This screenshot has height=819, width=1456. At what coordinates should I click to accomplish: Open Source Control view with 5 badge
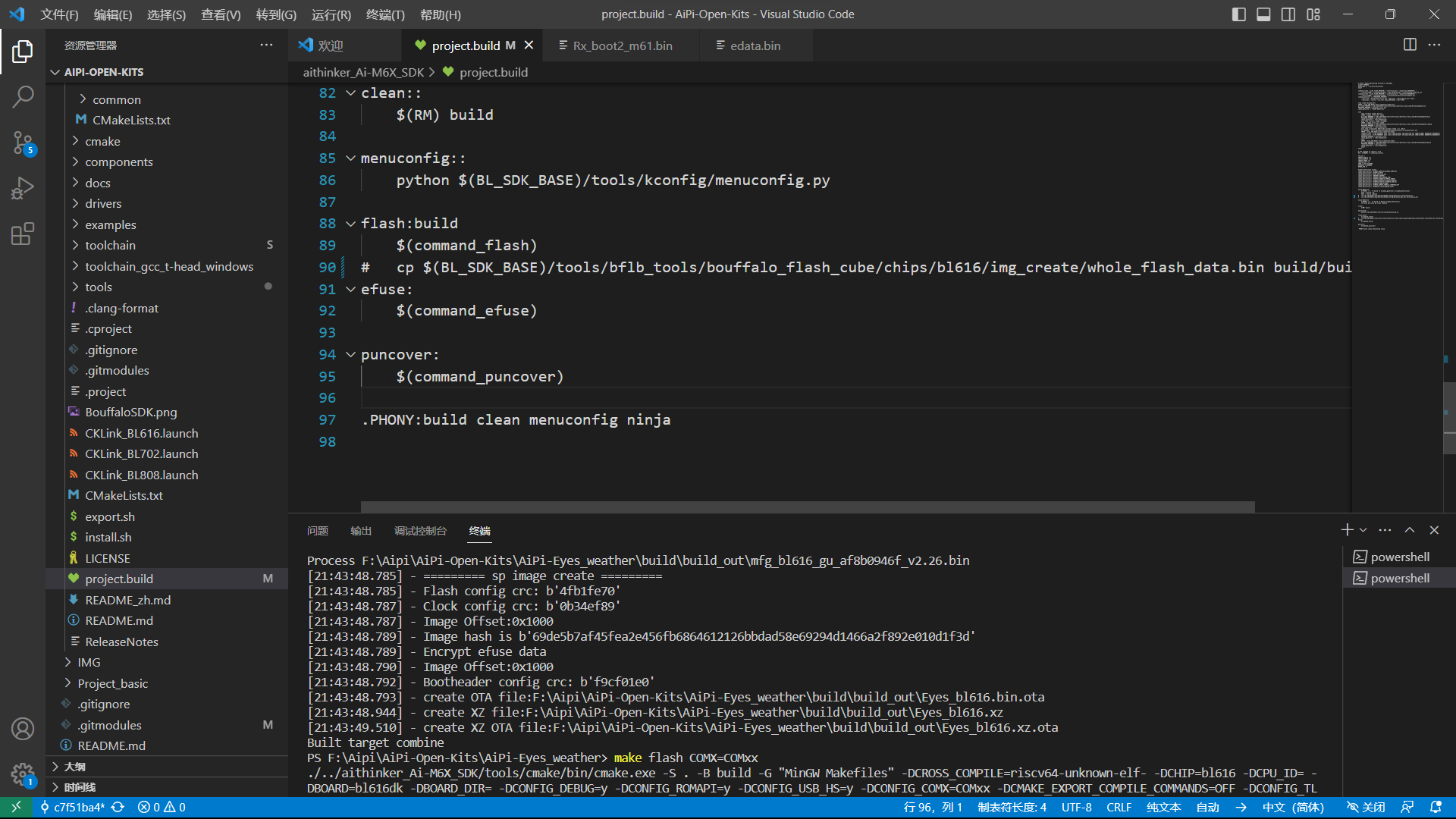tap(23, 143)
